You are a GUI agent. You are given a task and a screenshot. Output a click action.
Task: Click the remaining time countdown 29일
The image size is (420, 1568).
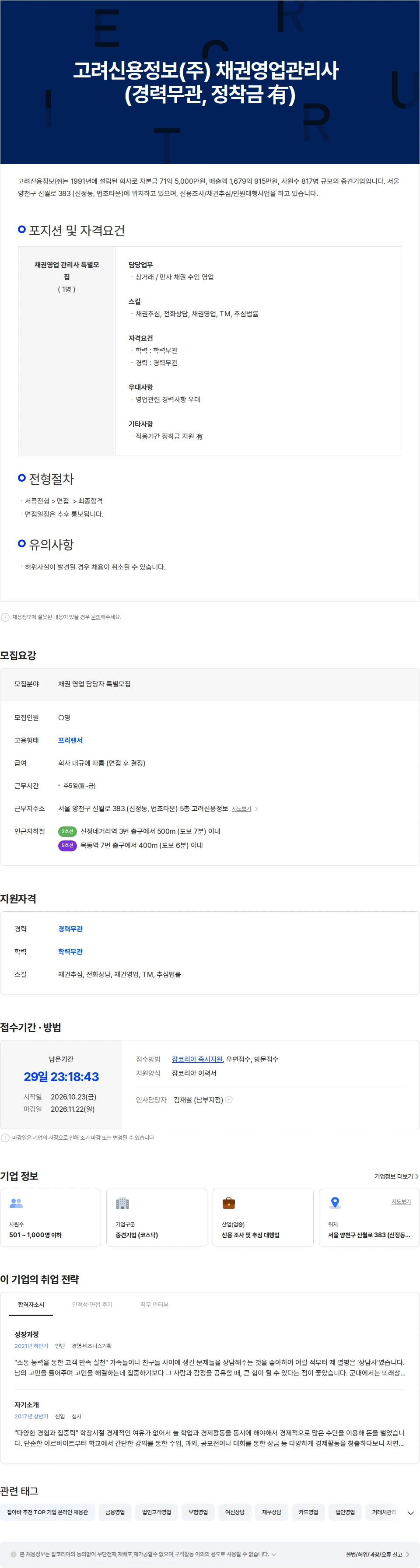[x=62, y=1076]
